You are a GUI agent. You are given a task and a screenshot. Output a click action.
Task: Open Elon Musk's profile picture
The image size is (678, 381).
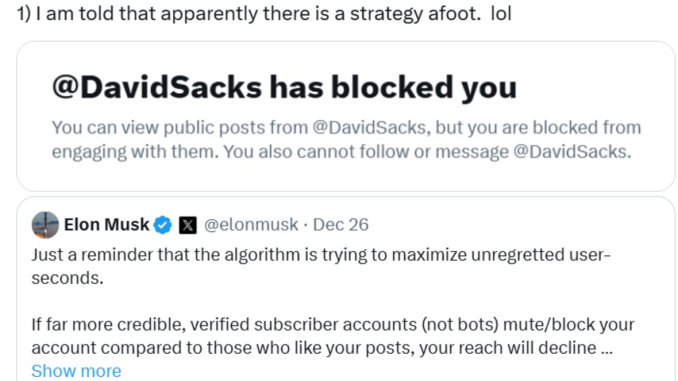point(45,225)
